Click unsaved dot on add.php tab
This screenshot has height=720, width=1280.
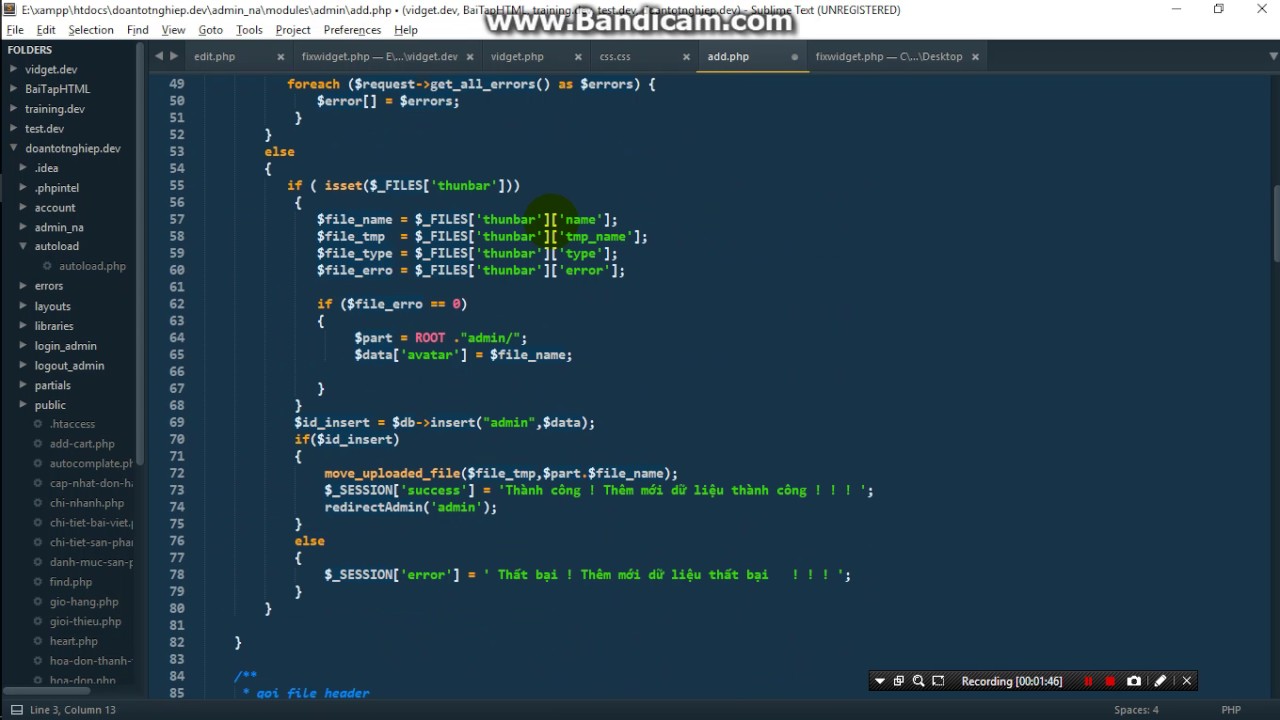[x=795, y=57]
